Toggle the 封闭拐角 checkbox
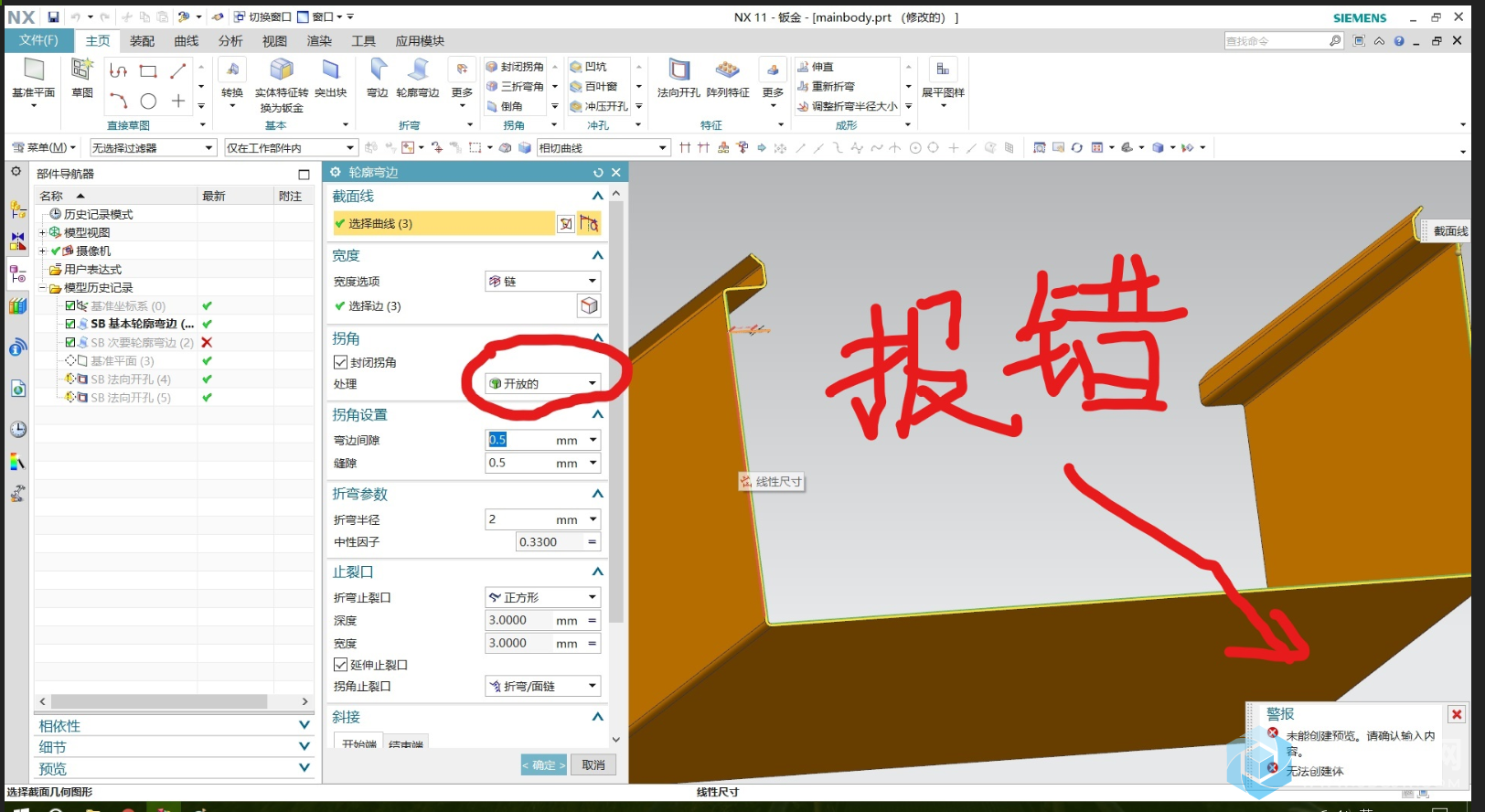The width and height of the screenshot is (1485, 812). [x=340, y=362]
